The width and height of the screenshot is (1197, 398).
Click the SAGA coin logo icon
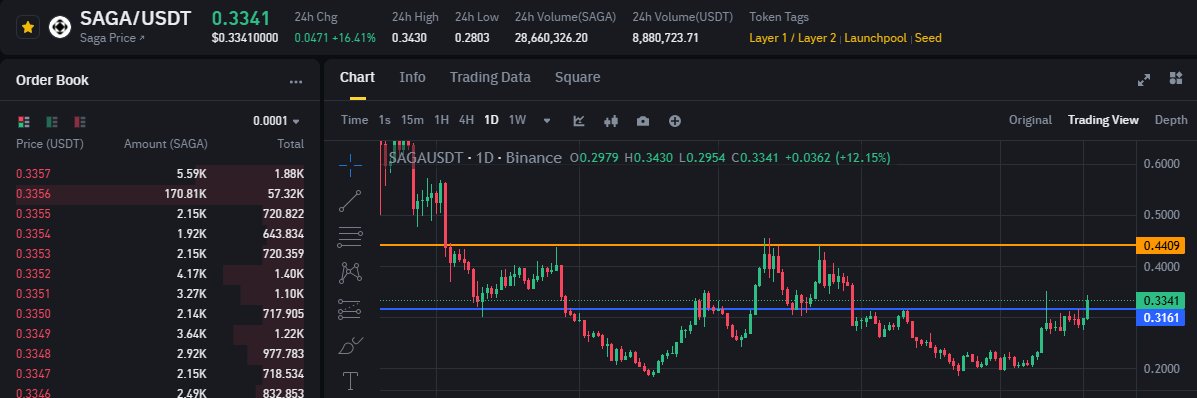pyautogui.click(x=60, y=28)
